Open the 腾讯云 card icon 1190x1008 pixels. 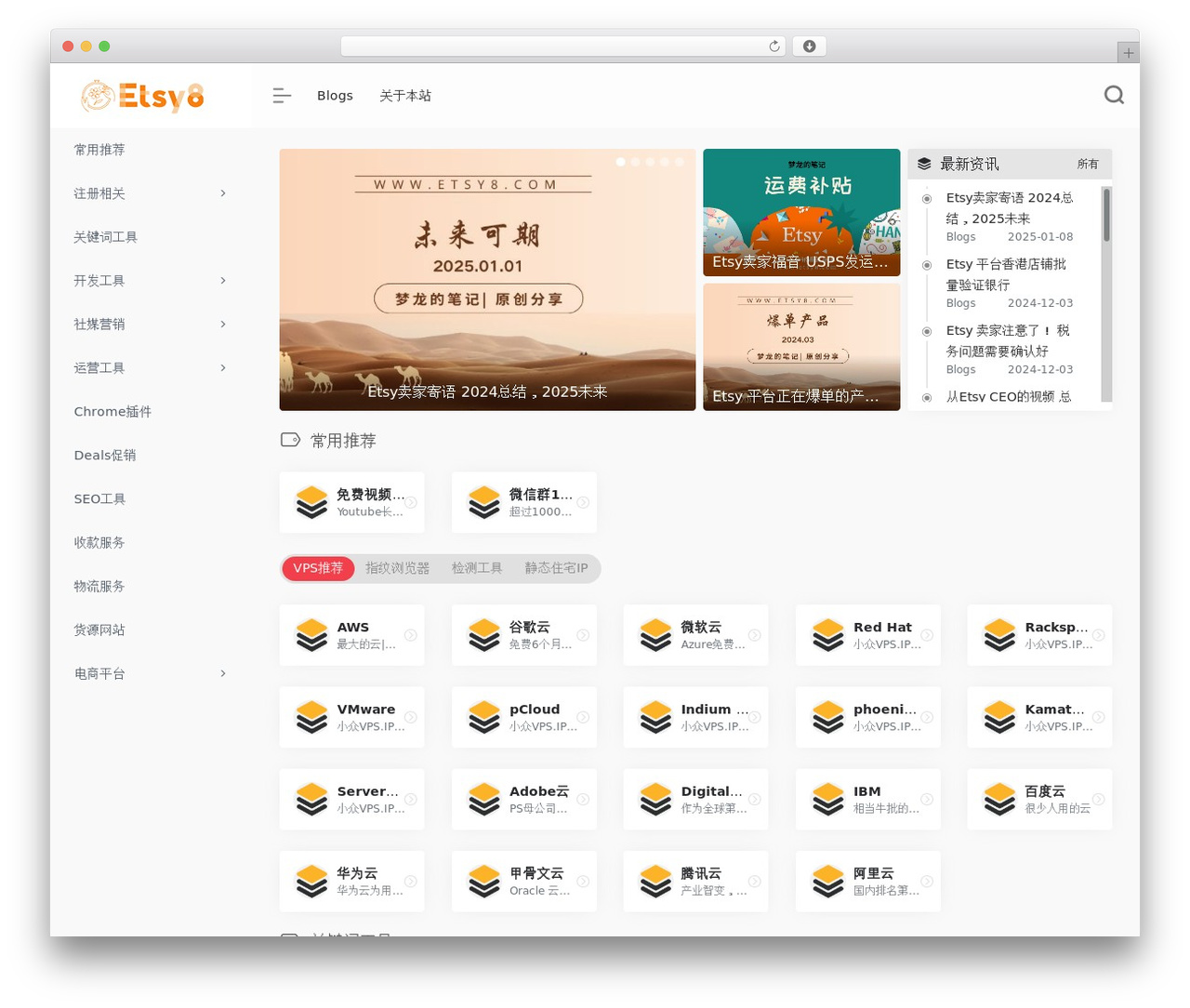point(656,881)
